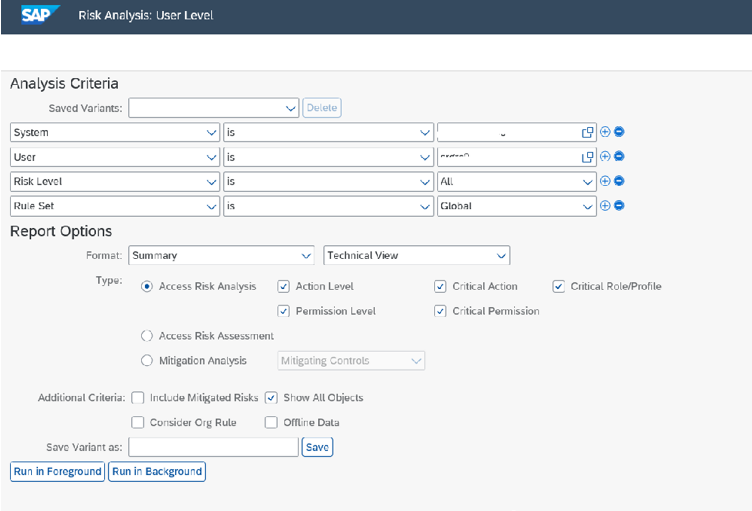
Task: Uncheck the Critical Action checkbox
Action: (440, 286)
